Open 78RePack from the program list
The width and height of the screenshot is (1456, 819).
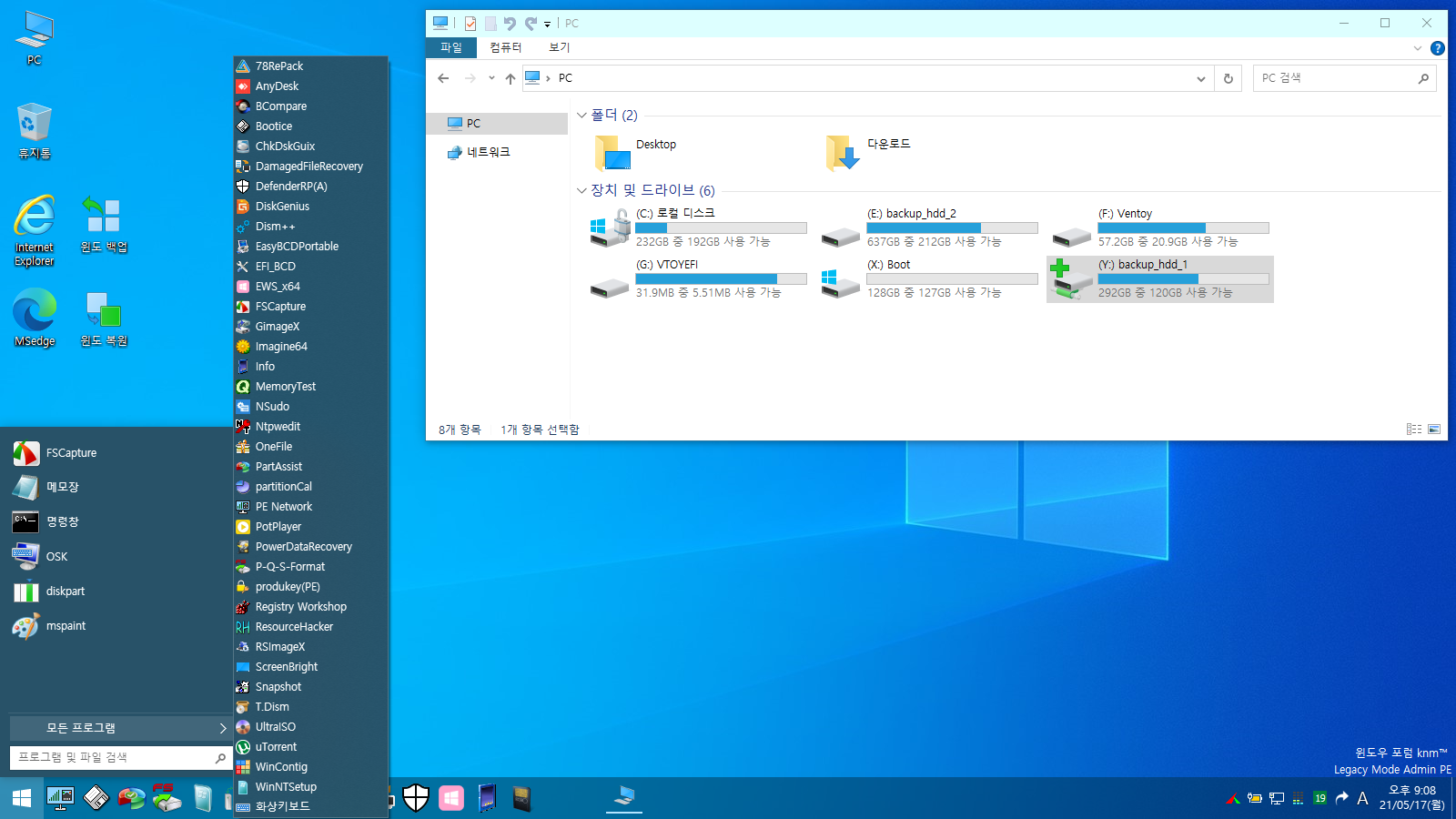[310, 66]
